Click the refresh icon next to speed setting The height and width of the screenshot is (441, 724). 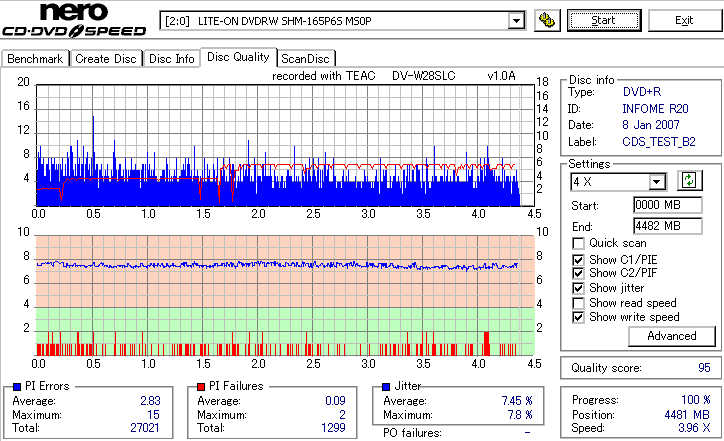point(689,181)
